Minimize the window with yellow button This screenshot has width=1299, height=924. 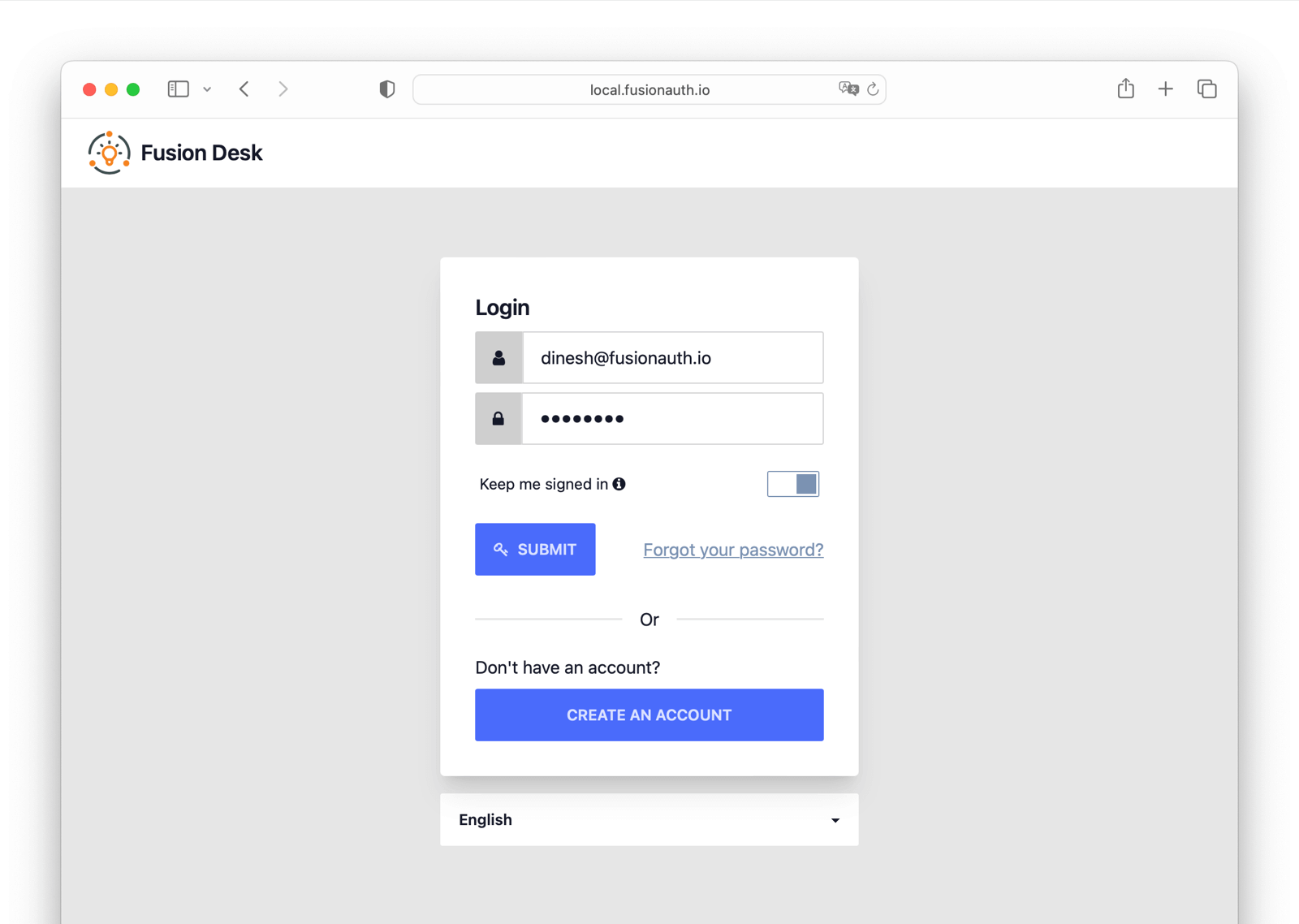tap(111, 89)
